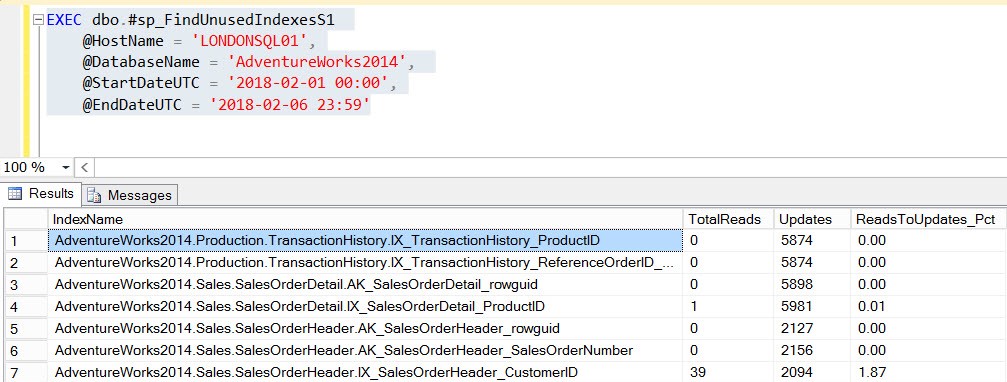
Task: Select IX_SalesOrderHeader_CustomerID index cell
Action: pos(366,372)
